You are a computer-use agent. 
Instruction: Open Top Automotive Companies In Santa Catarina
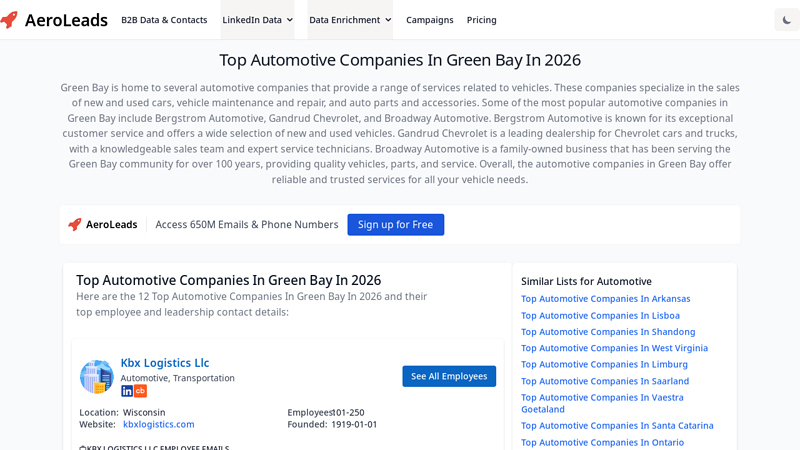pos(617,426)
